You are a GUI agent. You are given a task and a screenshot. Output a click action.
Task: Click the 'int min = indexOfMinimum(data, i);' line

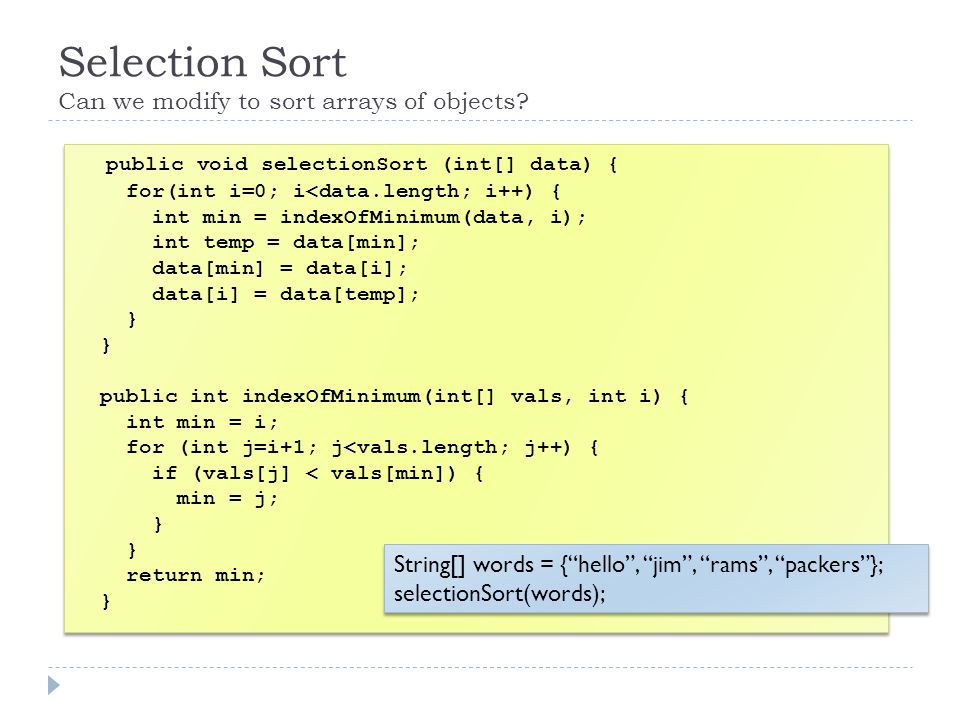369,217
